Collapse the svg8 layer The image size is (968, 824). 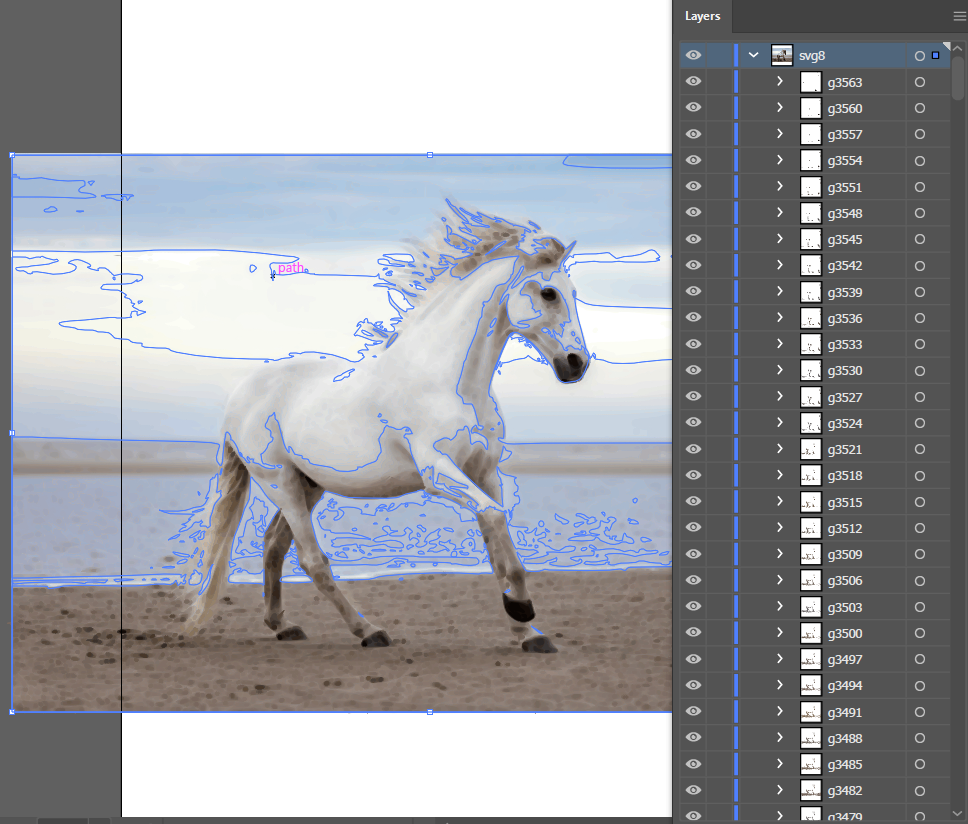753,55
